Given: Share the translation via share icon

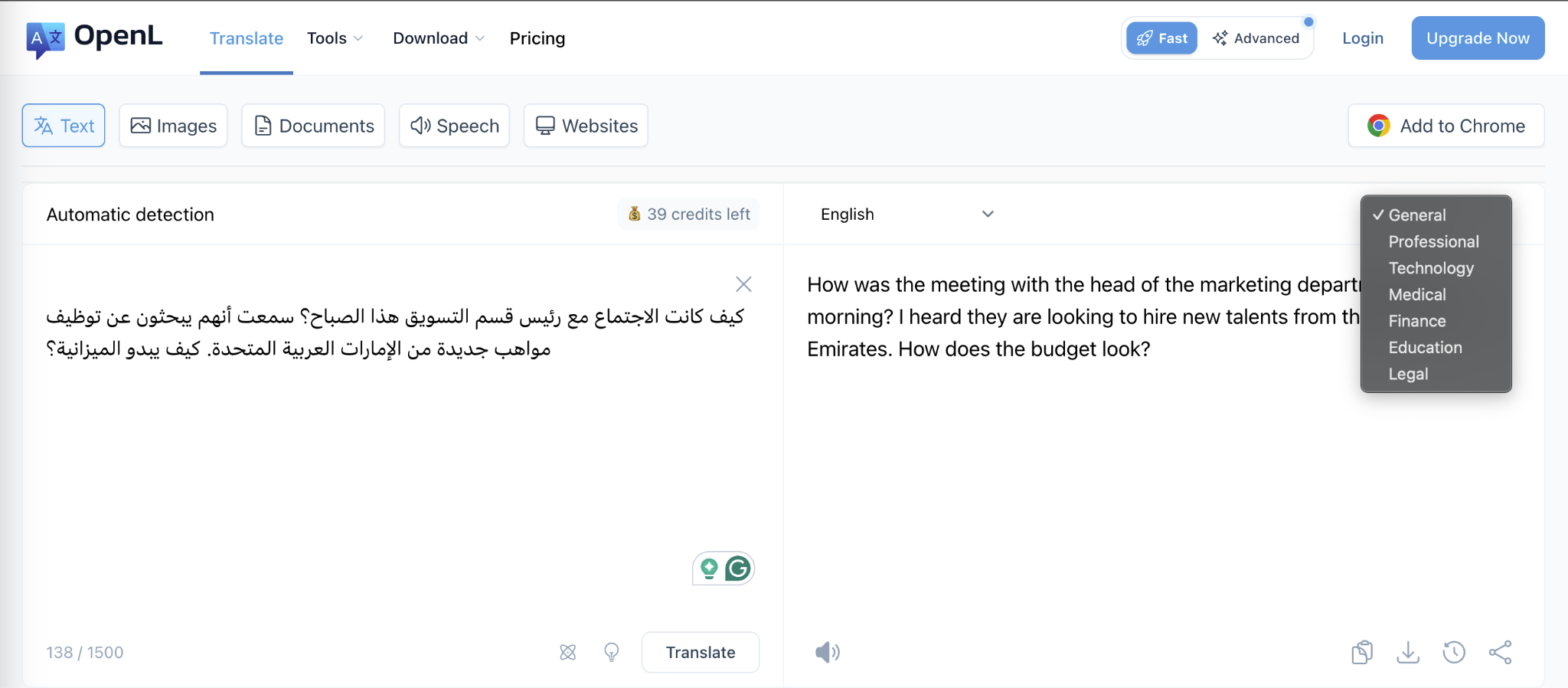Looking at the screenshot, I should [x=1500, y=652].
